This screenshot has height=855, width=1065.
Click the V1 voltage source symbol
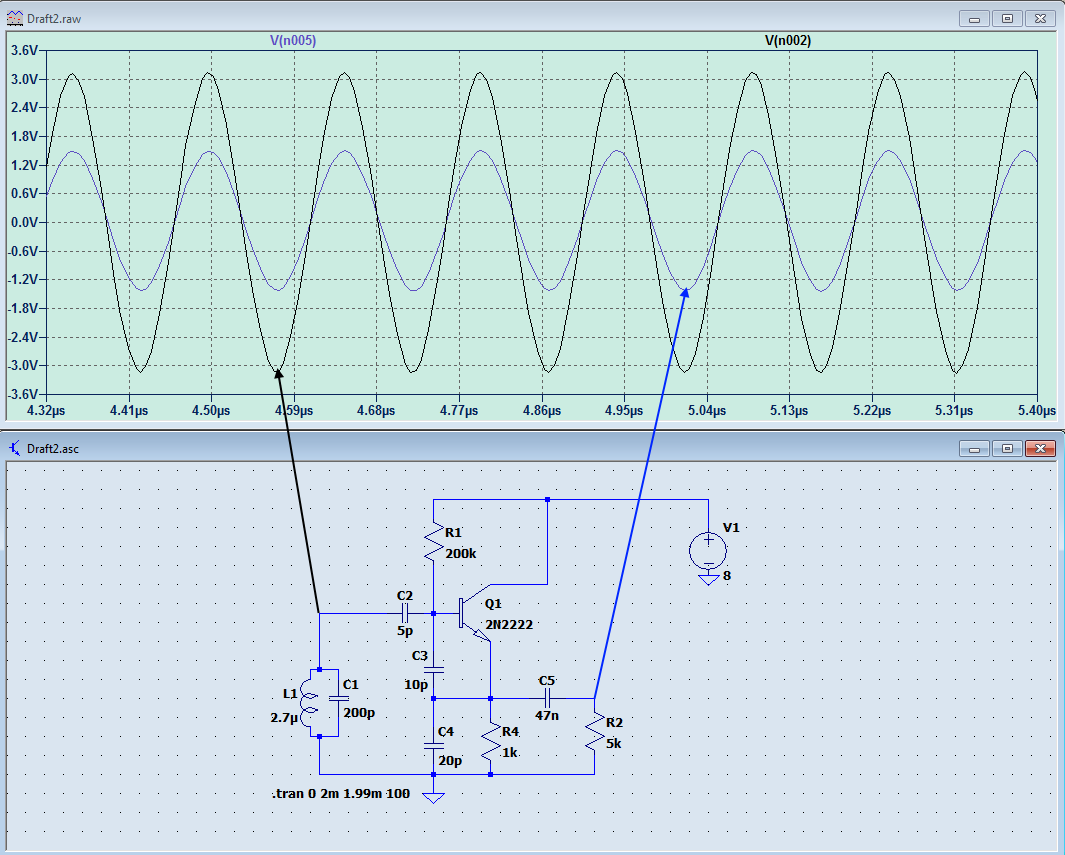[708, 550]
